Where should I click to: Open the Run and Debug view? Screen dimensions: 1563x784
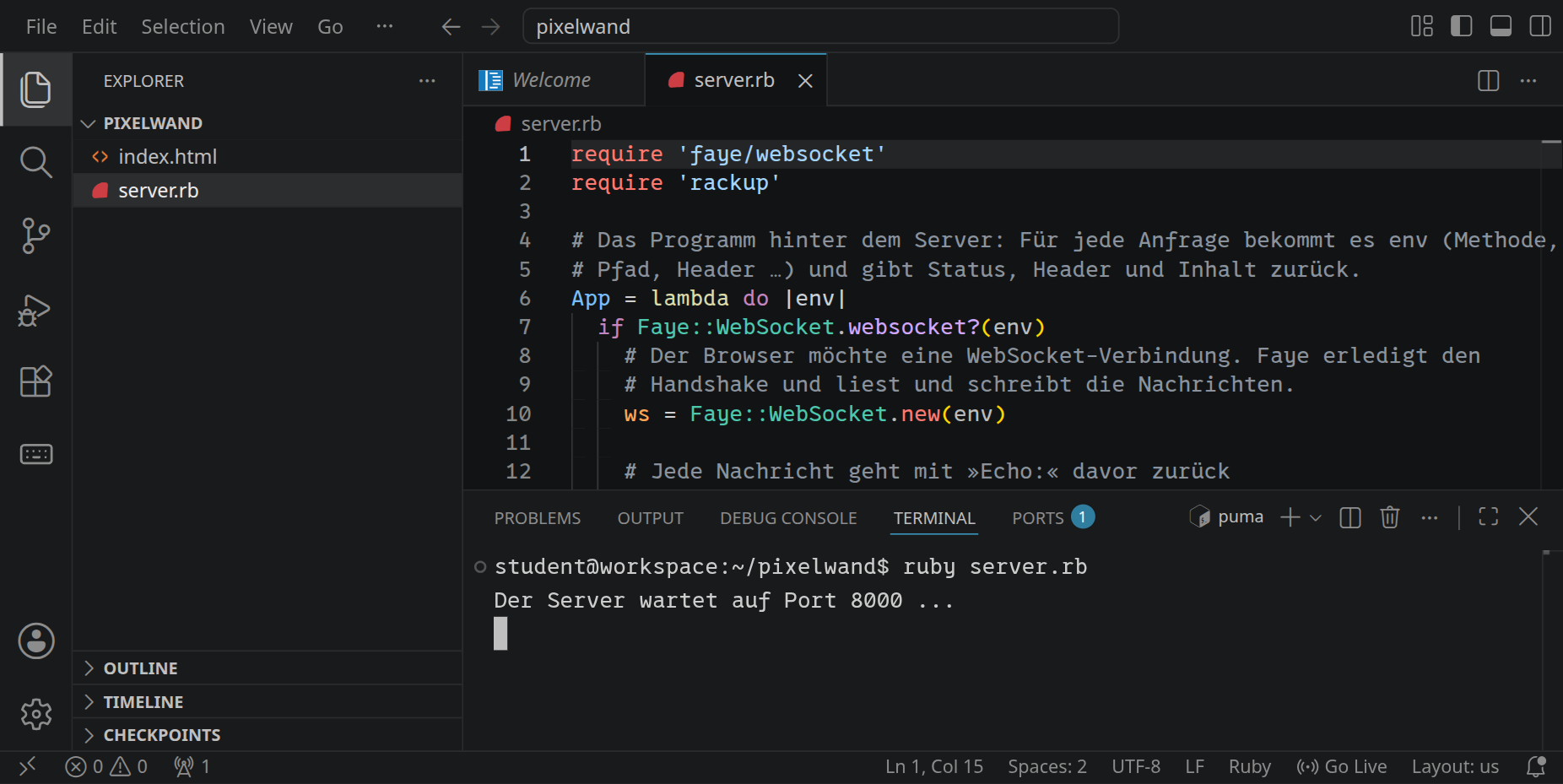[35, 309]
